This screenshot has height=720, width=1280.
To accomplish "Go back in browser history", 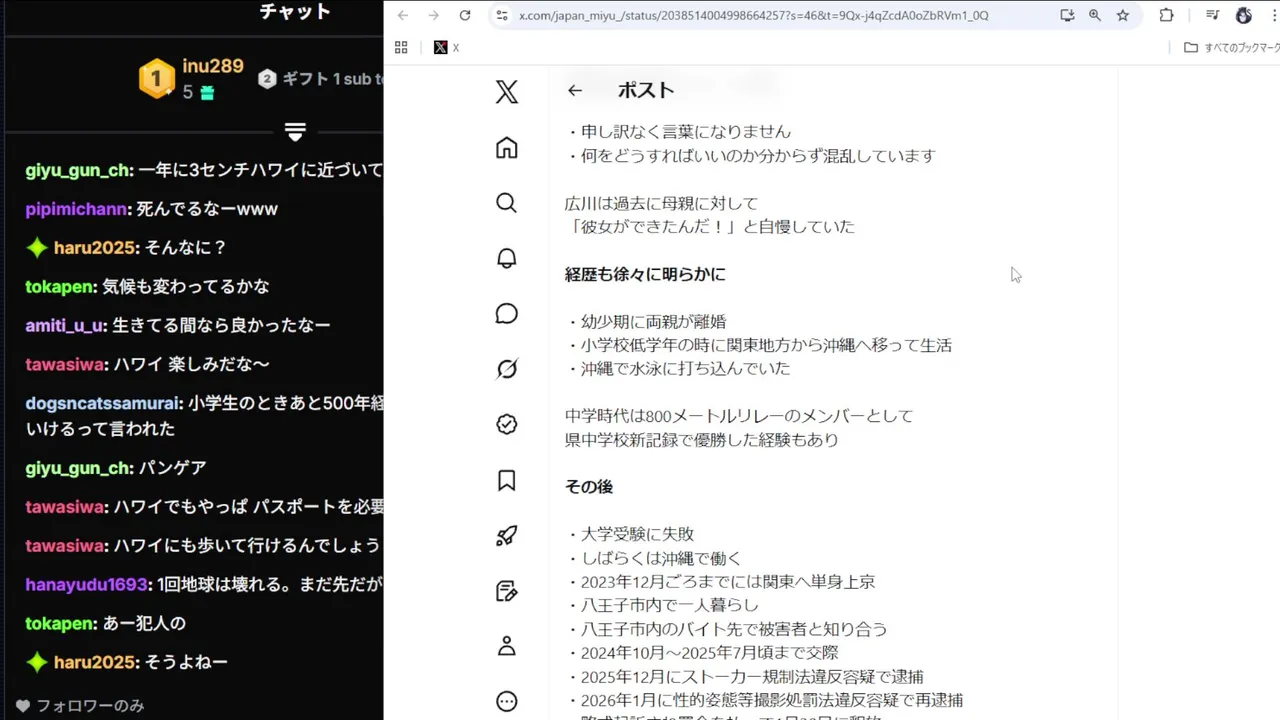I will (x=402, y=15).
